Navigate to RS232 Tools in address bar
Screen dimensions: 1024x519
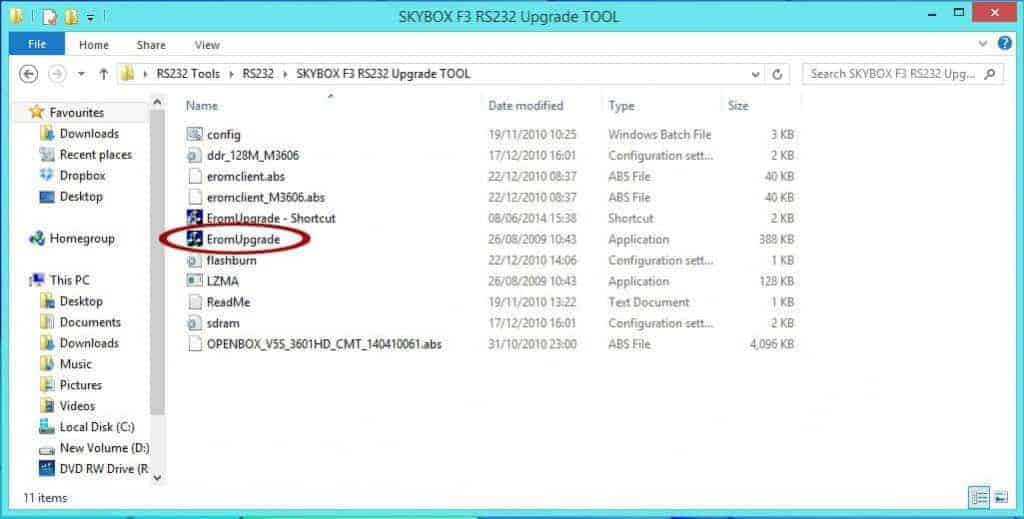(x=188, y=74)
